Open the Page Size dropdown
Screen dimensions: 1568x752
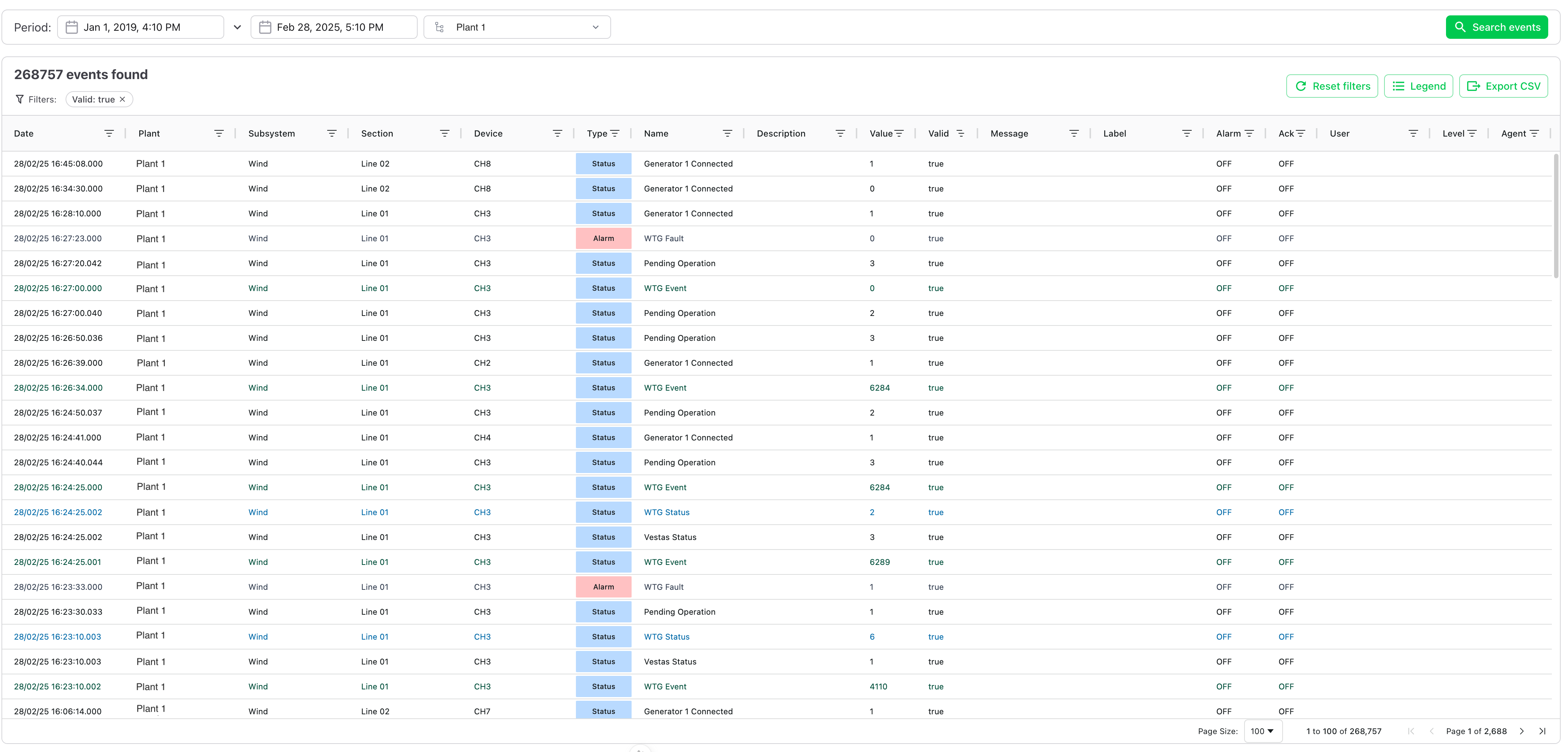pyautogui.click(x=1263, y=731)
